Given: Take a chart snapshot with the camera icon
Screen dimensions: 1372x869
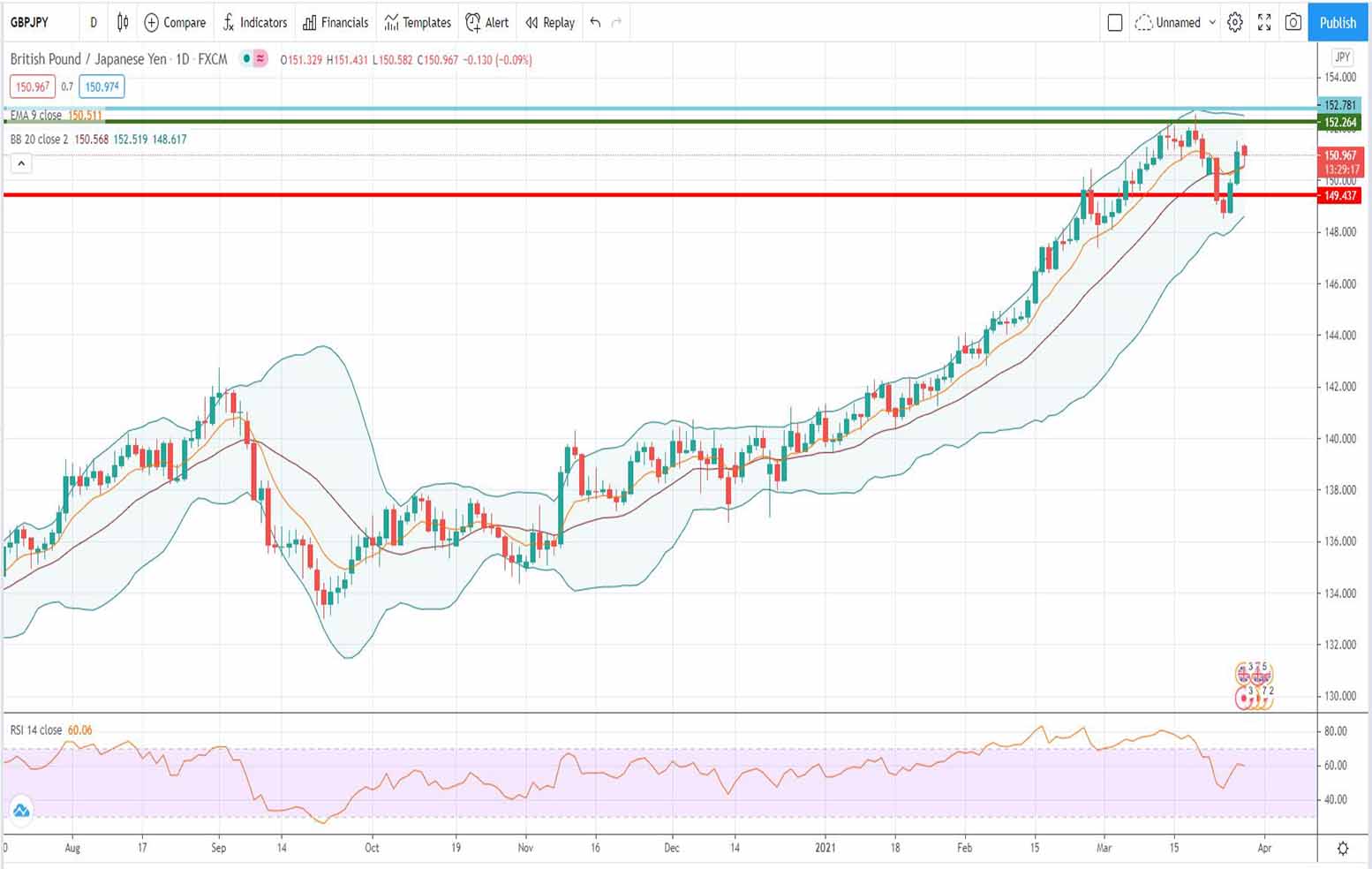Looking at the screenshot, I should coord(1293,23).
